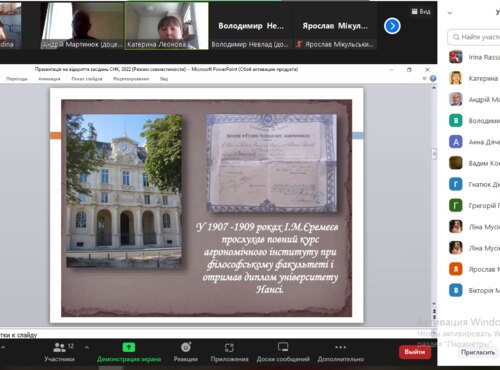Click the Найти участника search field
Screen dimensions: 500x370
474,37
